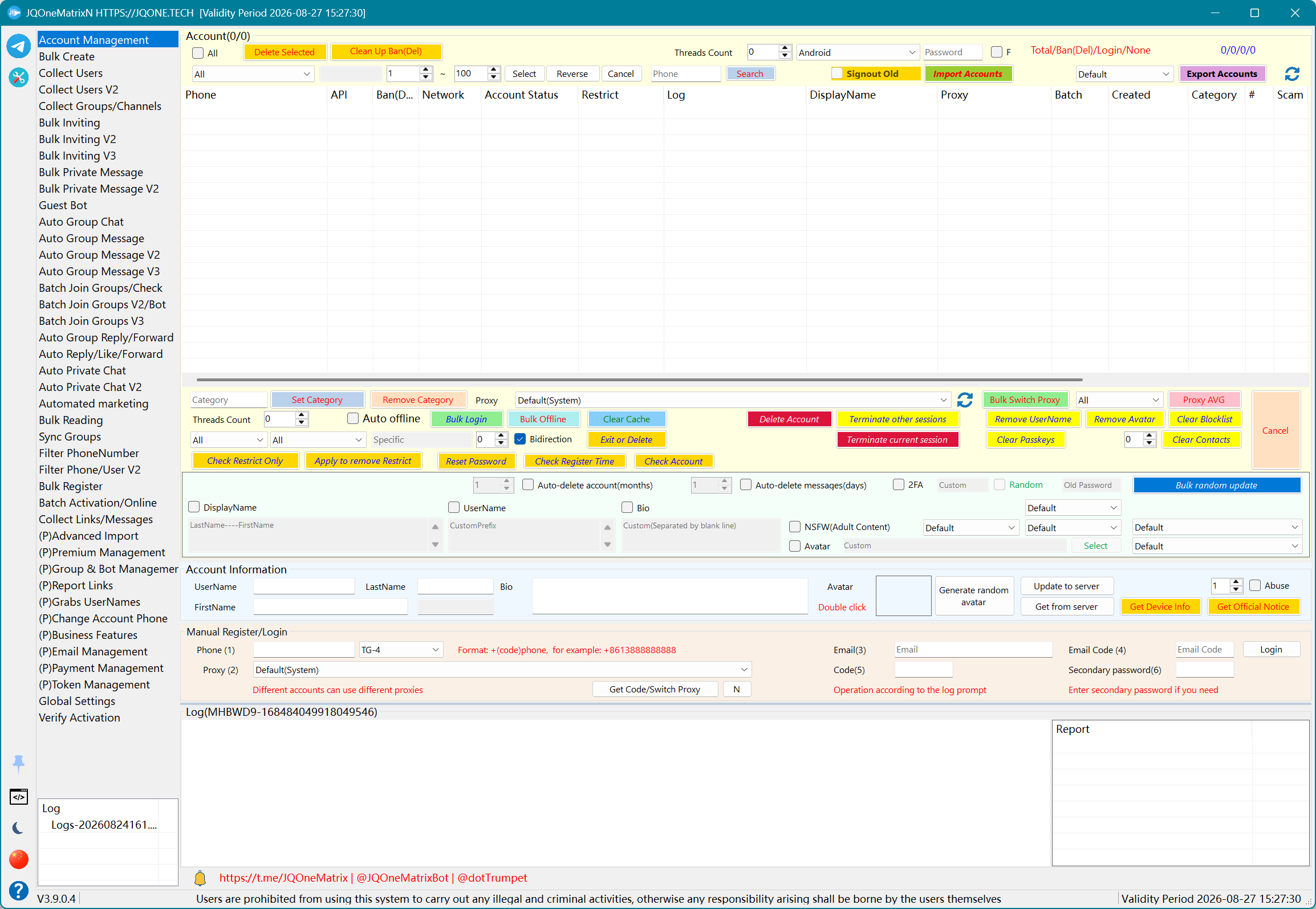Viewport: 1316px width, 909px height.
Task: Click the Bulk Login button
Action: (x=466, y=419)
